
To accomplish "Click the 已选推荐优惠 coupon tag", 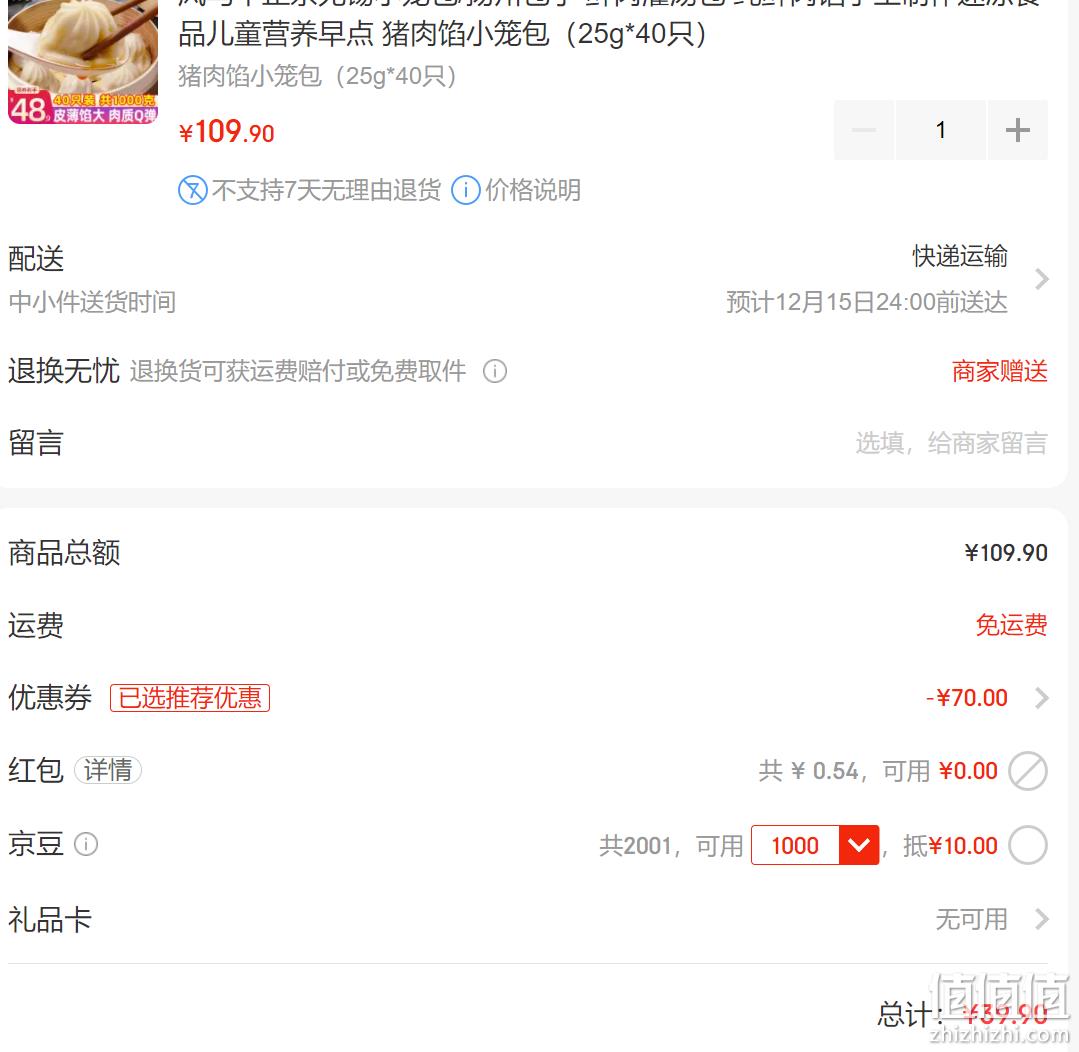I will coord(190,698).
